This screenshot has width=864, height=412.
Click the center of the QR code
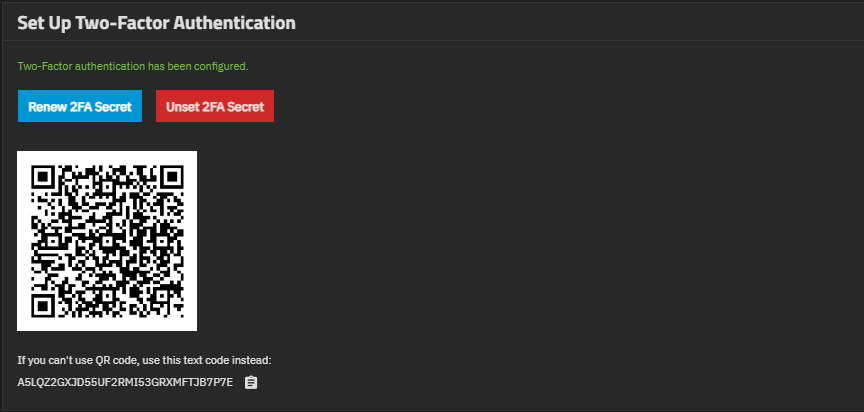(107, 240)
